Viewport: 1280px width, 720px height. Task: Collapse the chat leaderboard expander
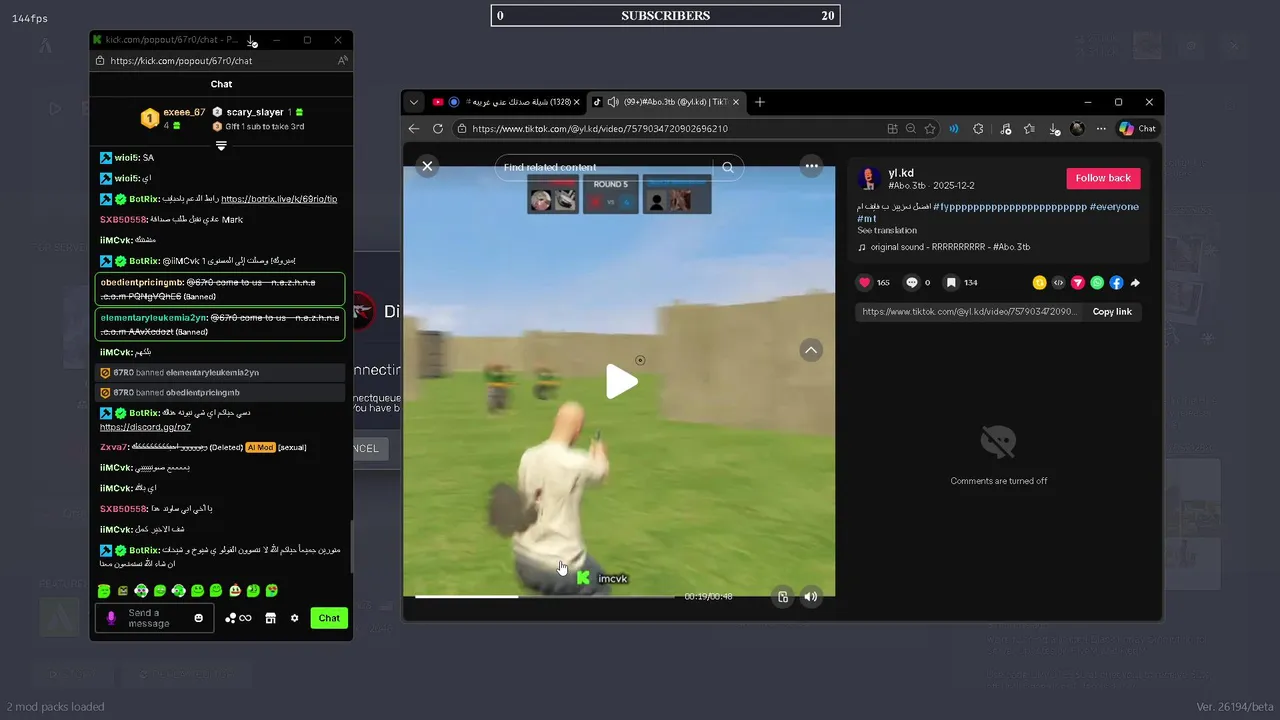coord(221,146)
